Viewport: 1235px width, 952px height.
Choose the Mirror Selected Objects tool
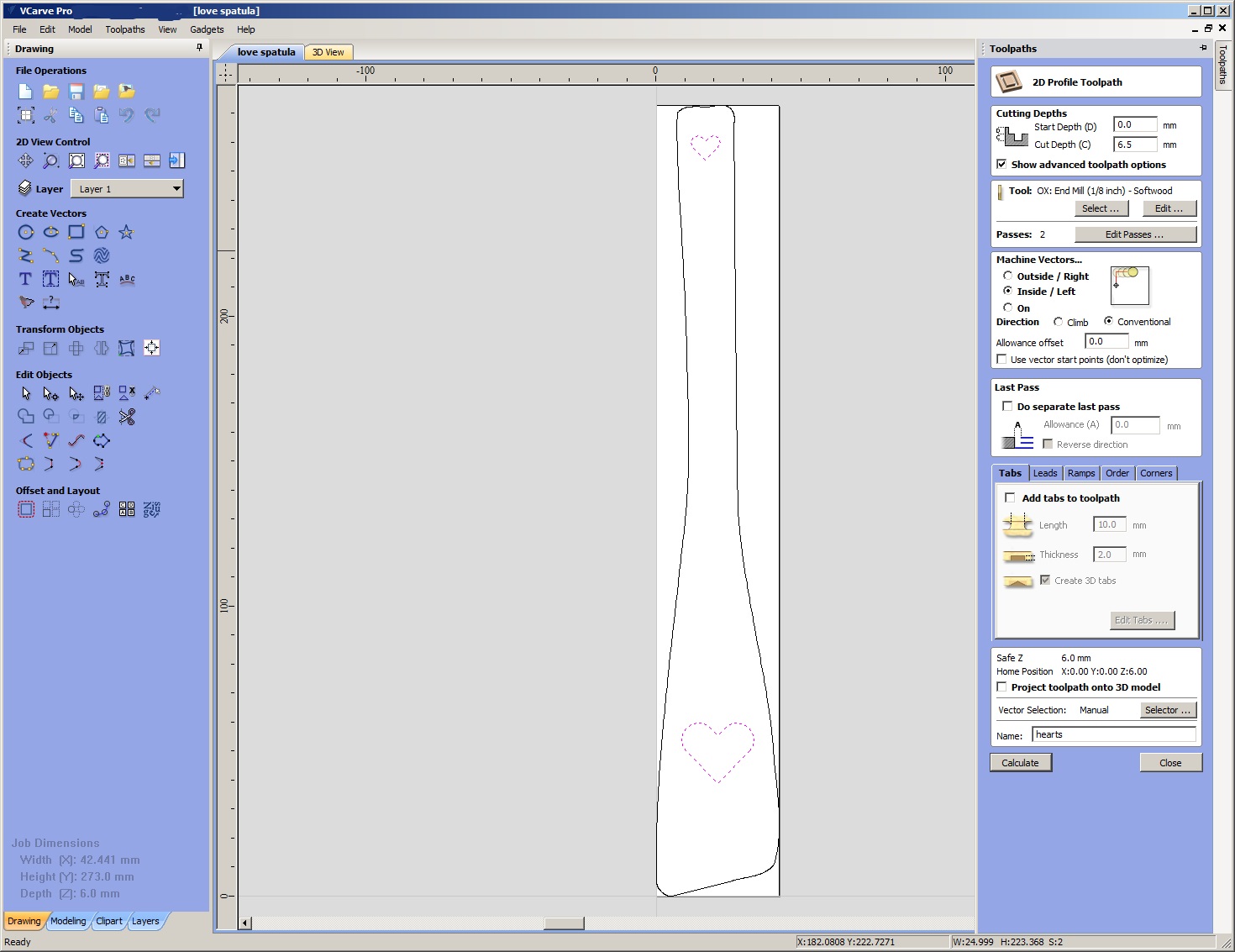click(x=101, y=347)
